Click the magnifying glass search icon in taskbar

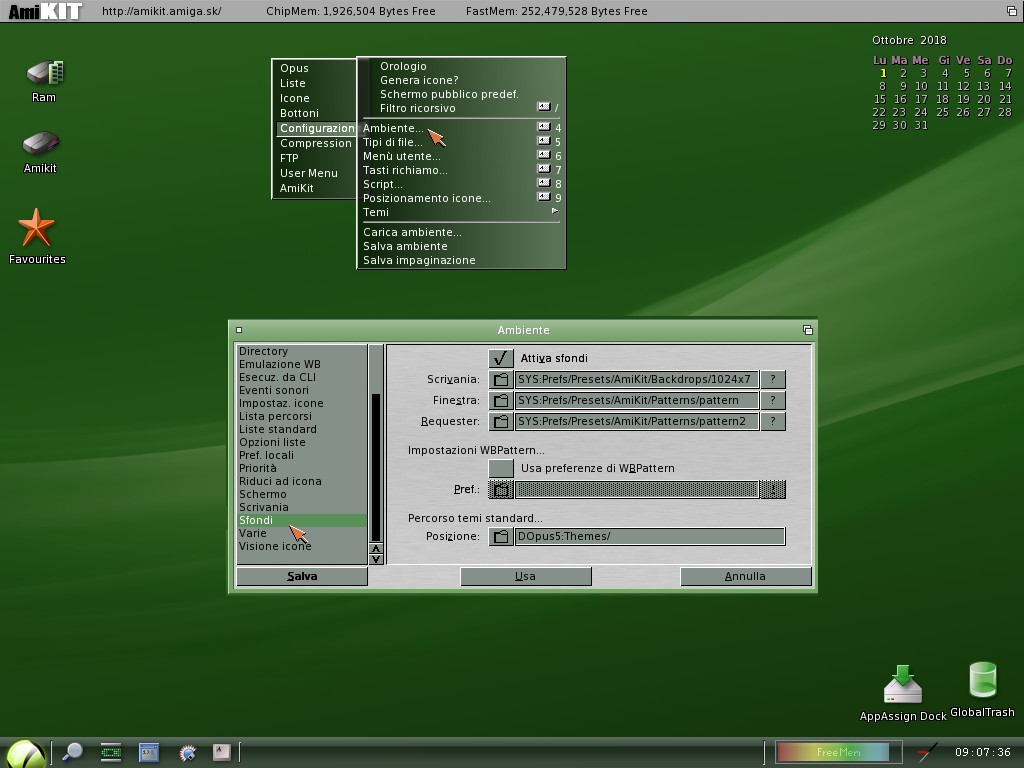72,752
